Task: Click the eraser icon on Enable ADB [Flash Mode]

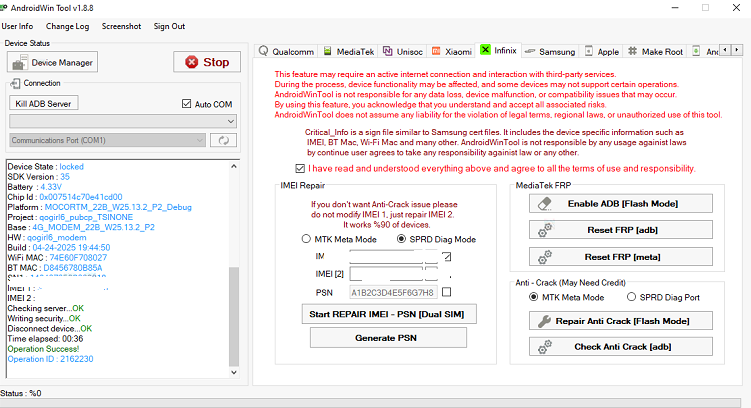Action: point(545,204)
